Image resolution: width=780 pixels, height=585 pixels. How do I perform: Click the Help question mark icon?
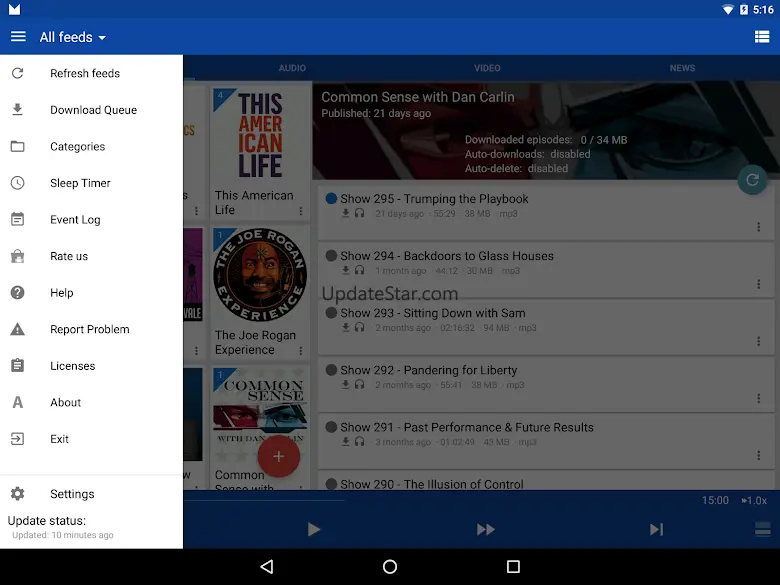(17, 292)
